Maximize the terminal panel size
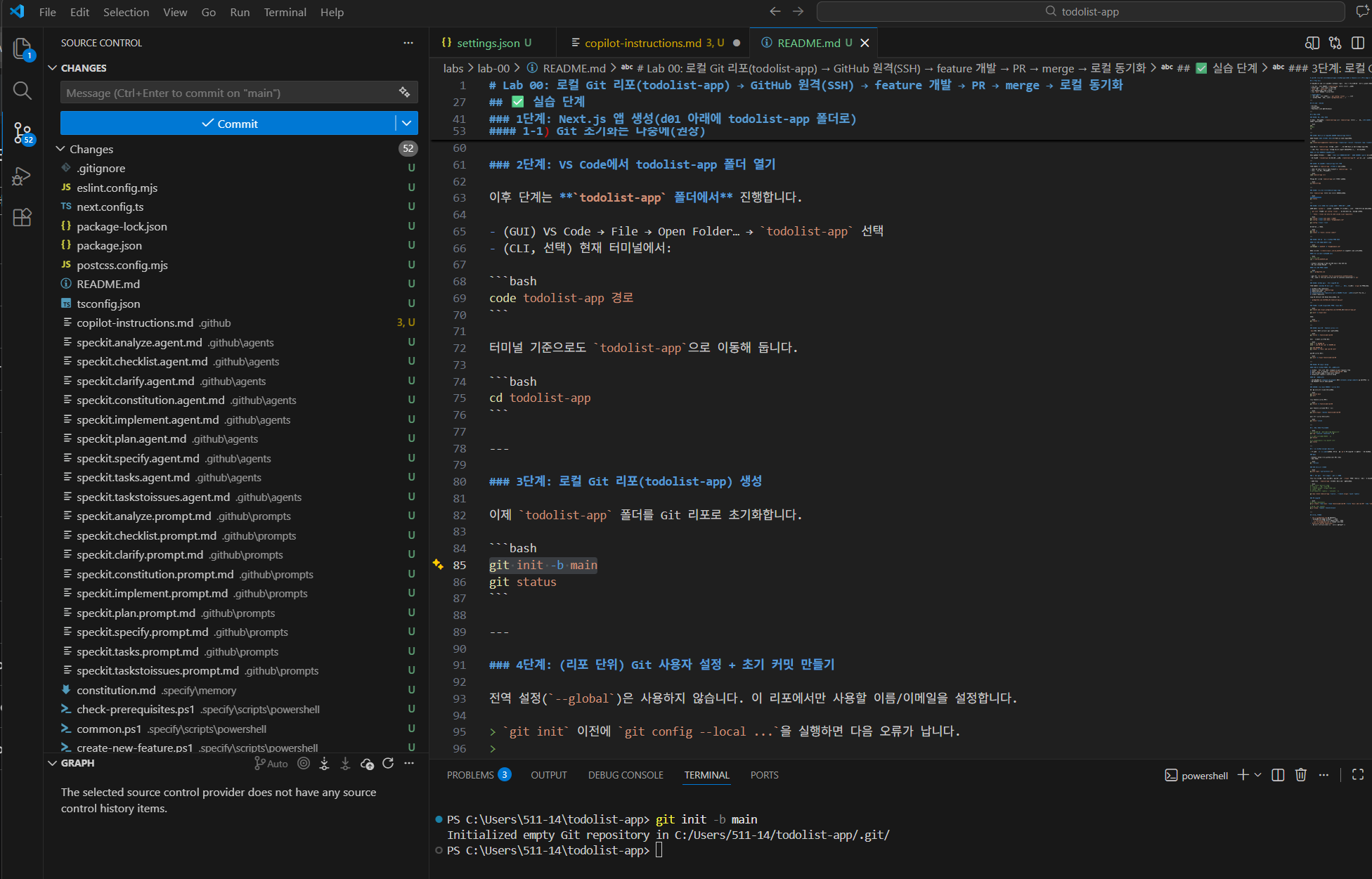The image size is (1372, 879). [1357, 775]
